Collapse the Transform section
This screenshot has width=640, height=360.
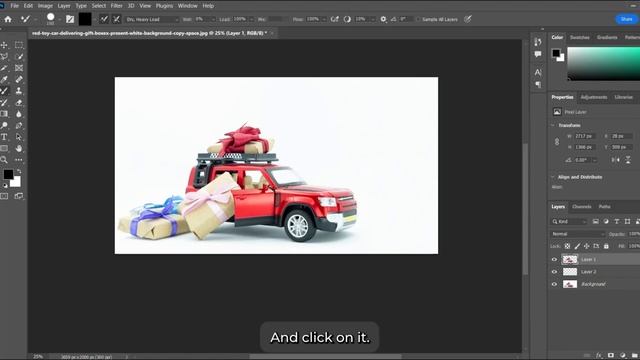(x=553, y=125)
